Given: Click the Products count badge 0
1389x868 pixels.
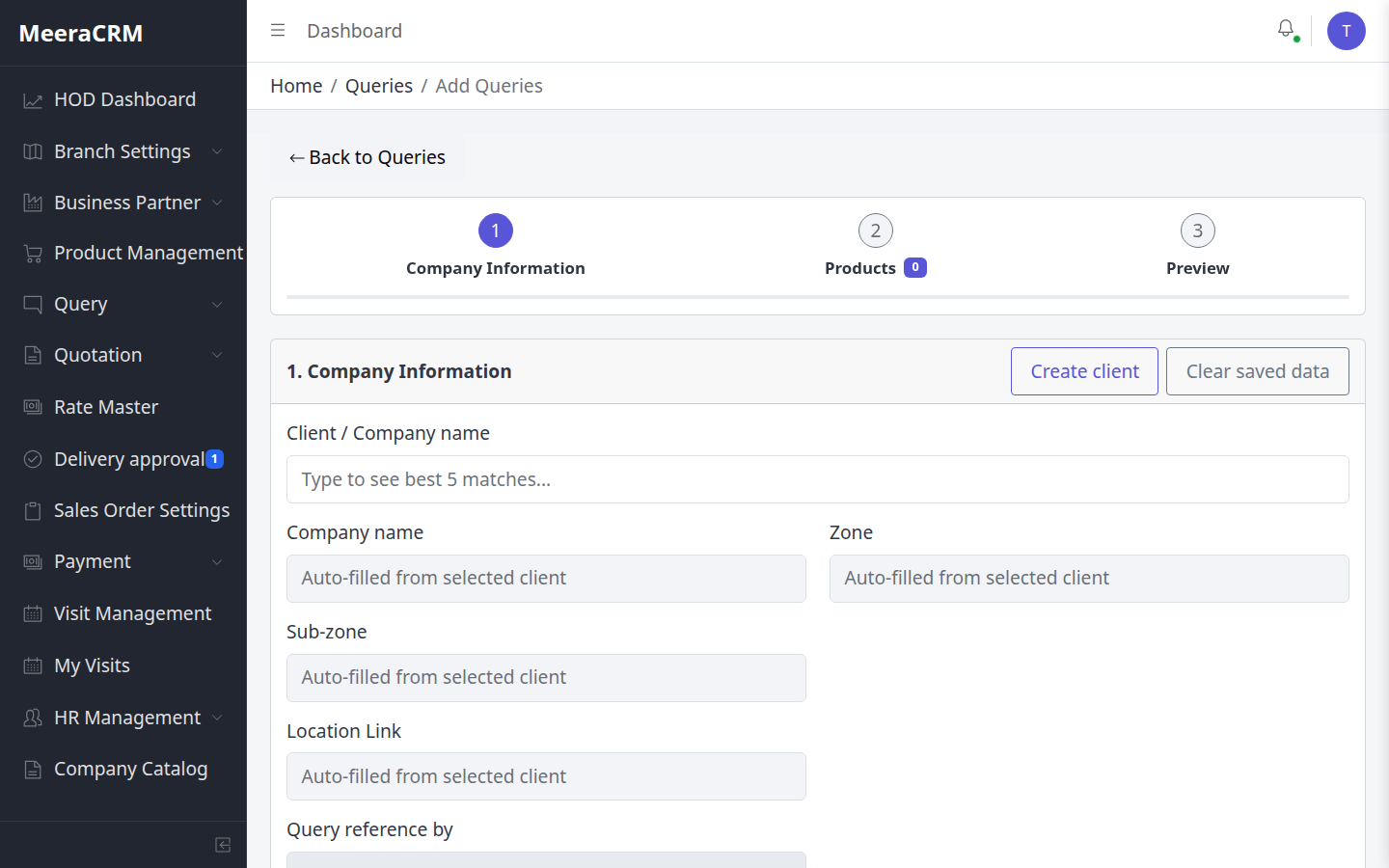Looking at the screenshot, I should (915, 267).
